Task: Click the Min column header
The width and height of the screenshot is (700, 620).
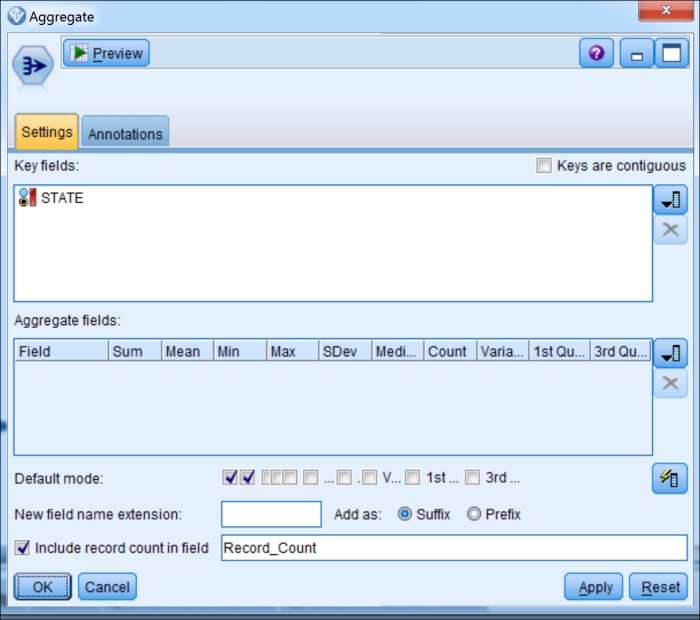Action: click(240, 351)
